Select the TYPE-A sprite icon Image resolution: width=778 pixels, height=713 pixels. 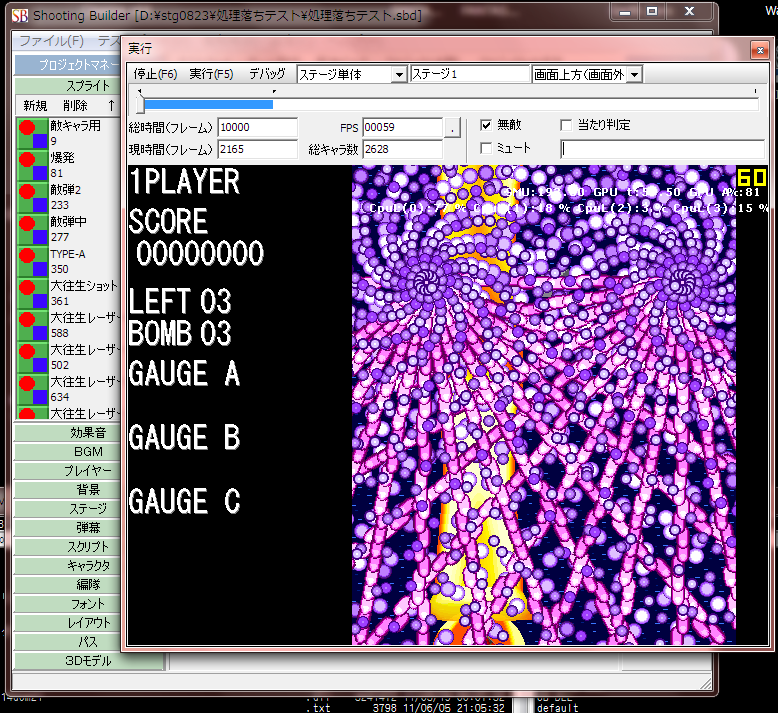(33, 261)
